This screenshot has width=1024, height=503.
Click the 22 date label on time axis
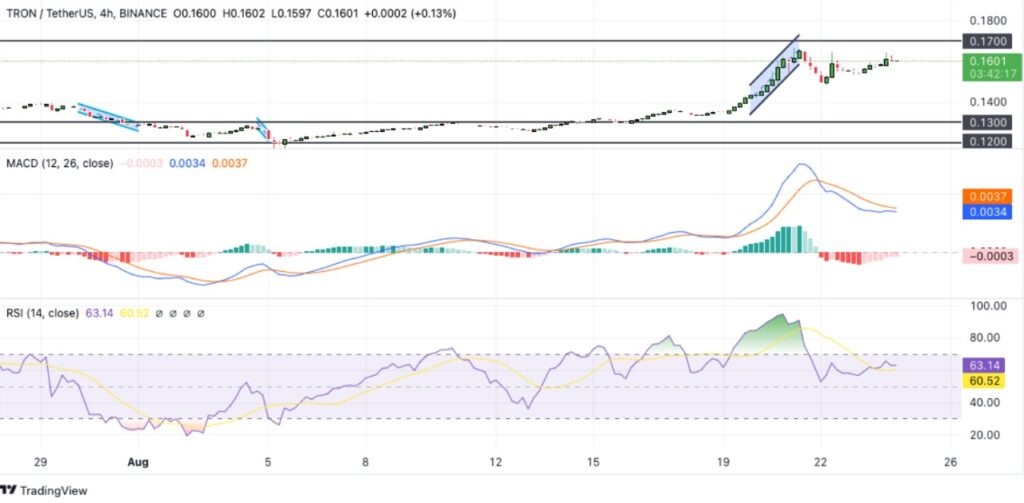[x=821, y=462]
